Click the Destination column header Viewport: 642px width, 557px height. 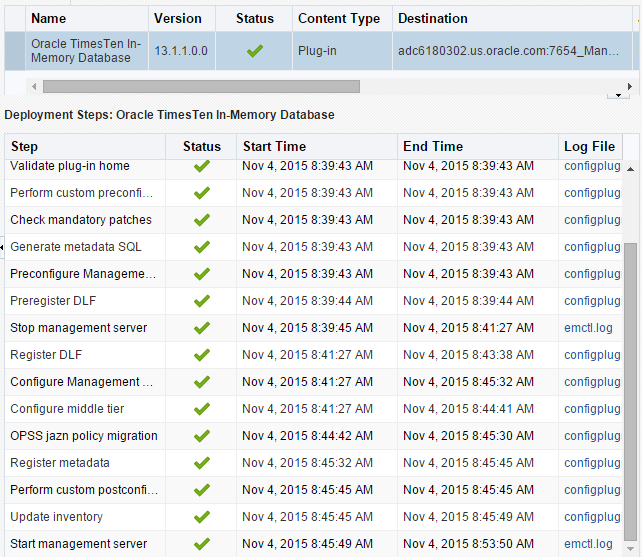tap(512, 18)
